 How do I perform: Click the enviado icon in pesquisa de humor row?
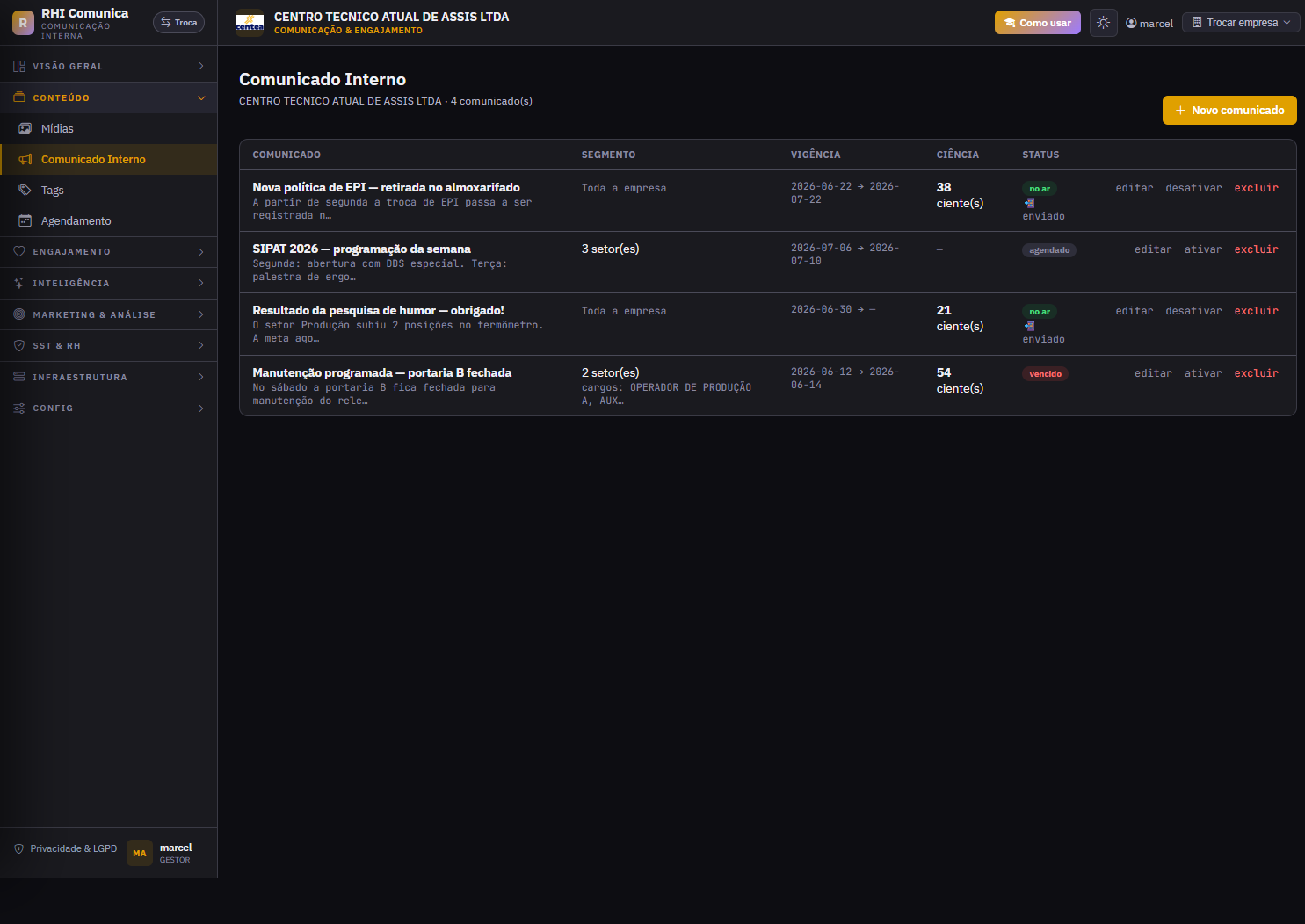(x=1029, y=326)
